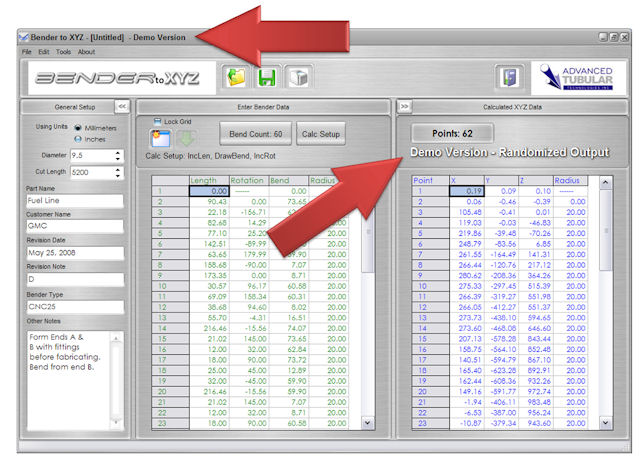Click the exit door icon in toolbar

(507, 78)
